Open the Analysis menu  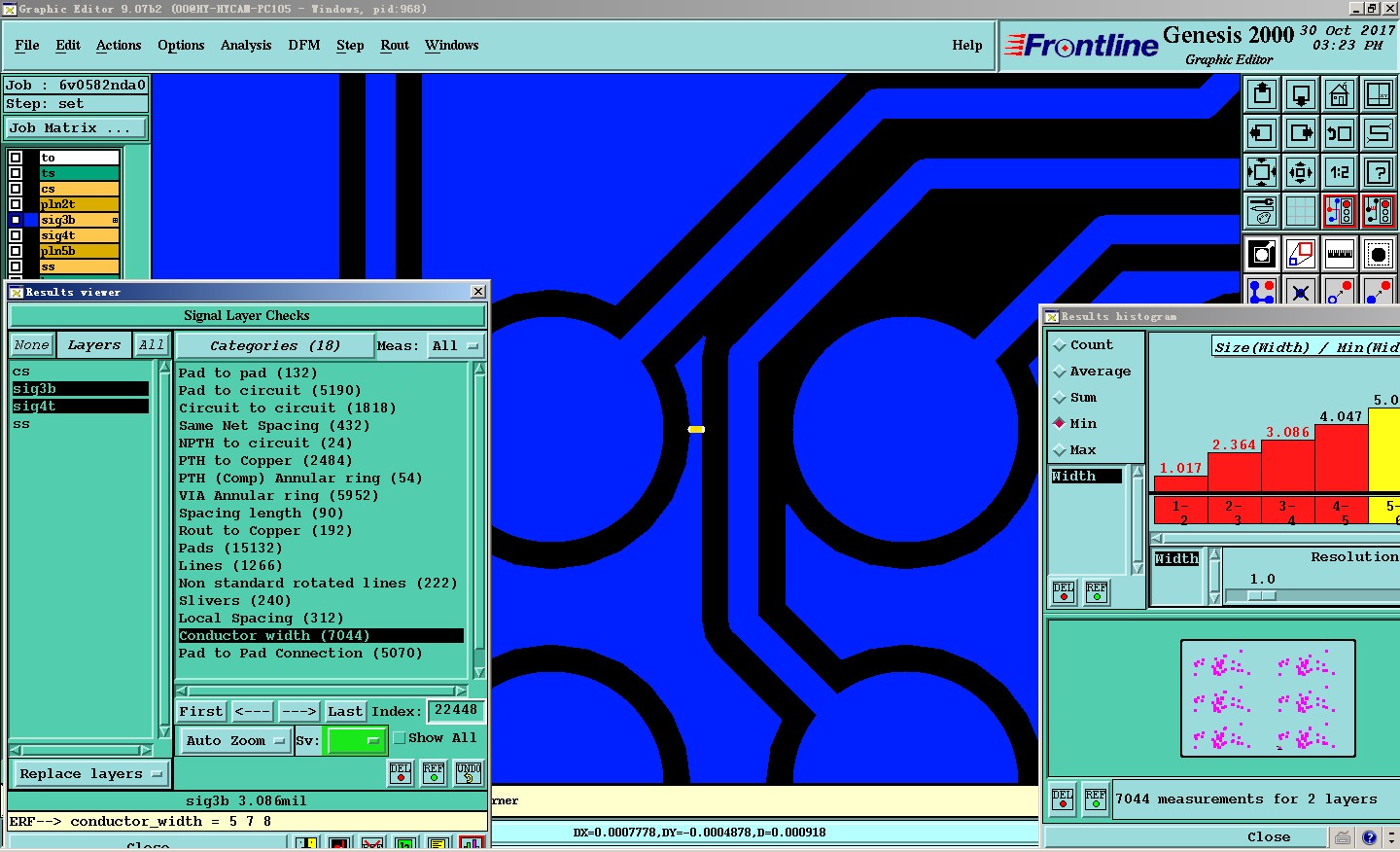click(246, 46)
